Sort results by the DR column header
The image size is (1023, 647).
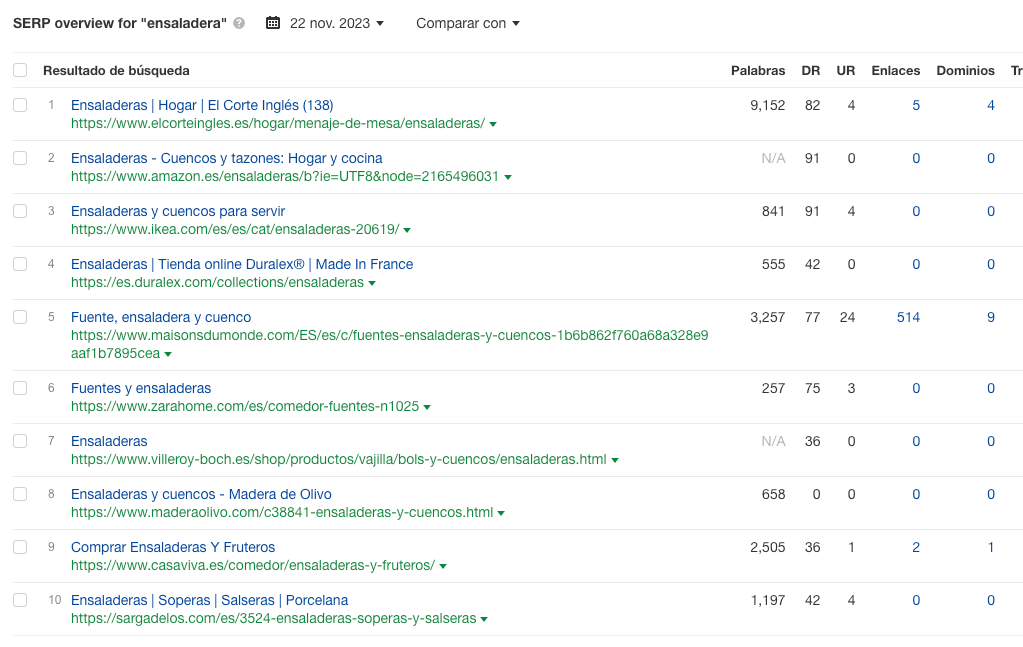[x=810, y=70]
